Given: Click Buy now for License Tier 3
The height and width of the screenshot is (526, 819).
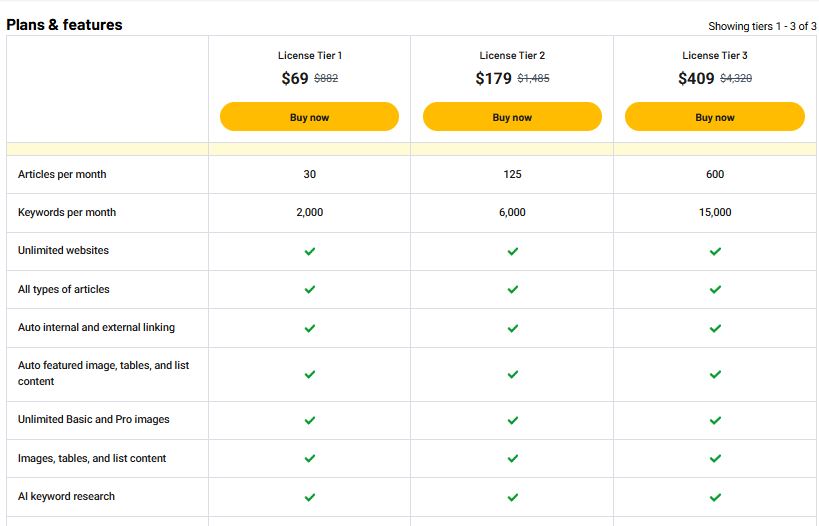Looking at the screenshot, I should (x=715, y=117).
